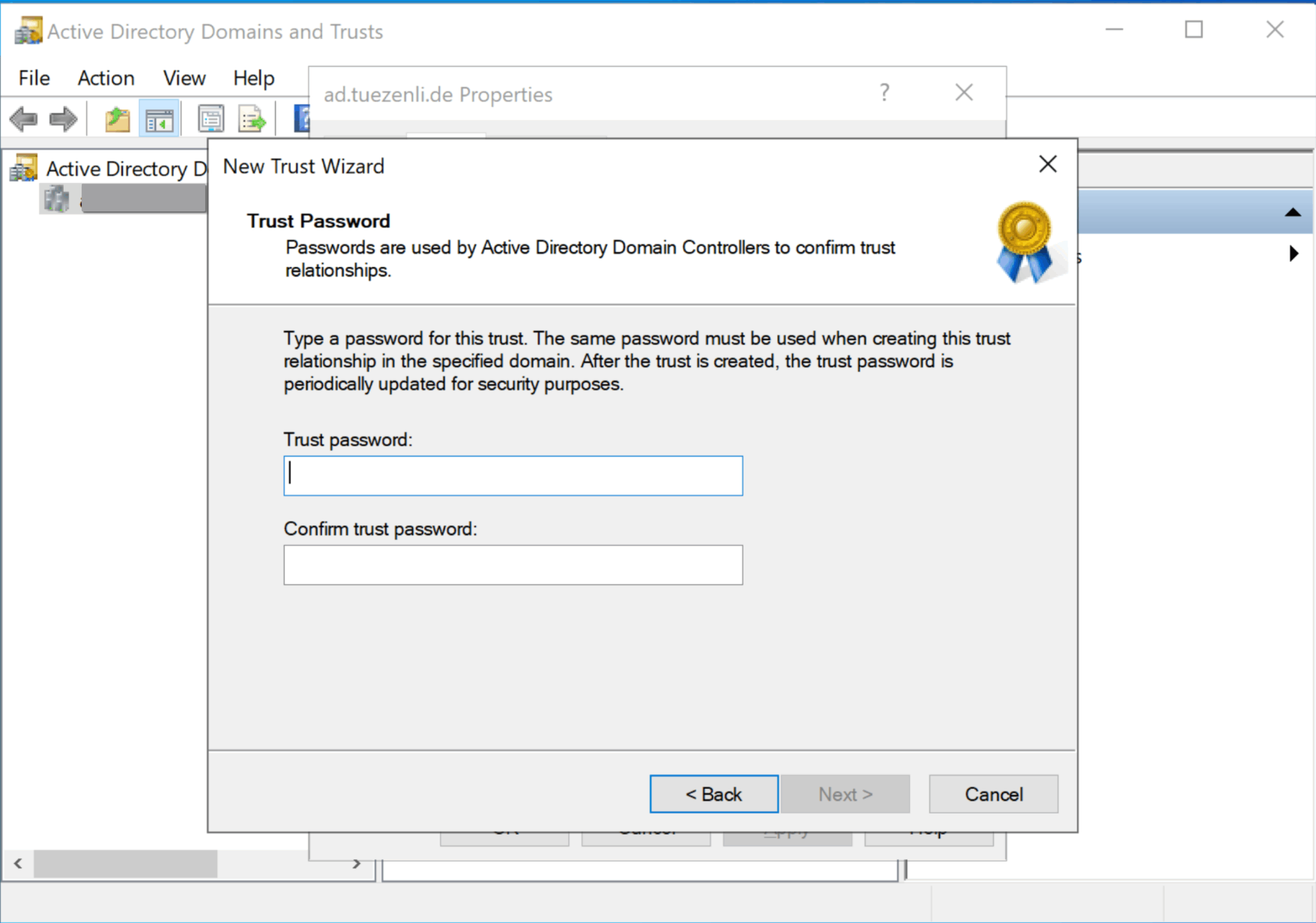
Task: Expand the More Actions submenu arrow
Action: pyautogui.click(x=1294, y=254)
